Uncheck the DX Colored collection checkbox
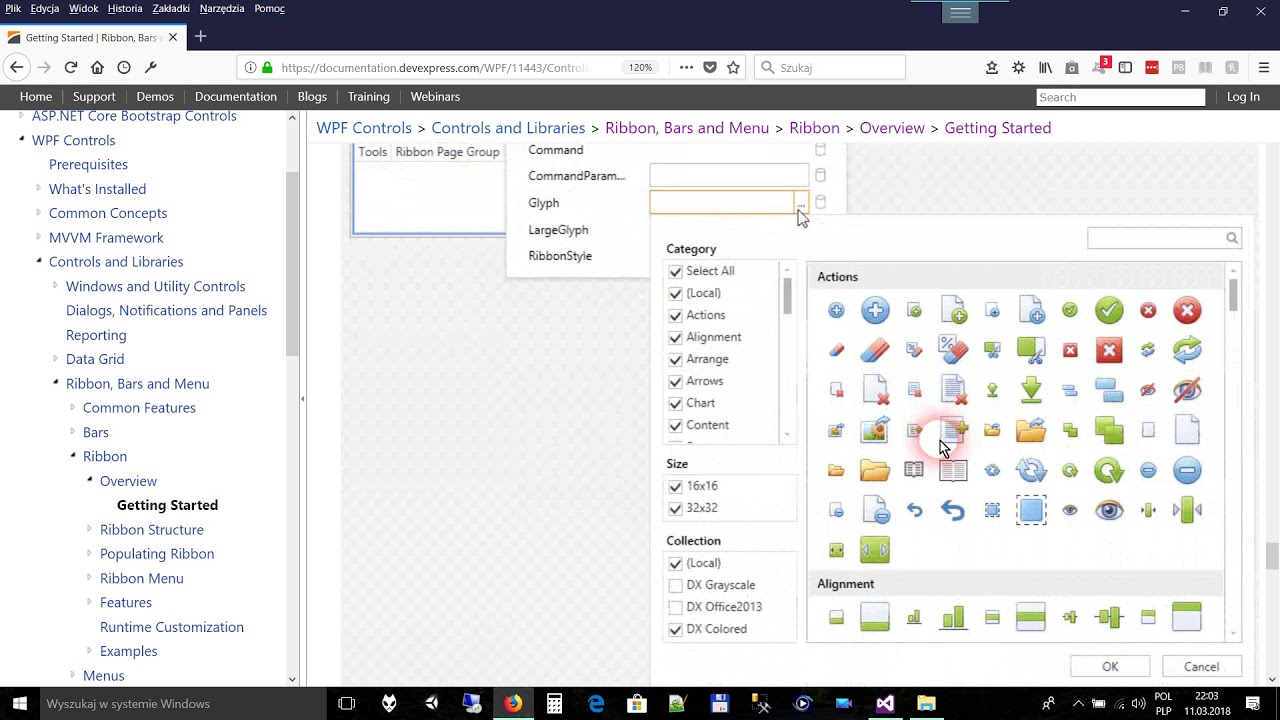This screenshot has height=720, width=1280. pos(675,629)
